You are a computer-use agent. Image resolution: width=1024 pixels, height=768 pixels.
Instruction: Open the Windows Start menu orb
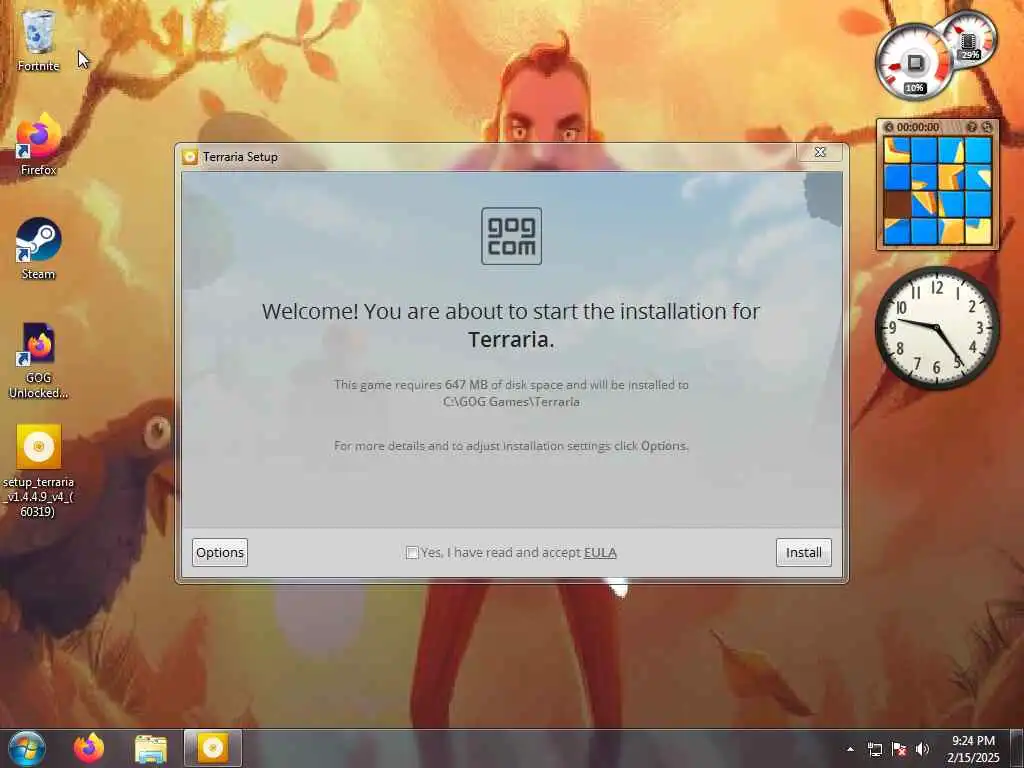click(x=27, y=748)
